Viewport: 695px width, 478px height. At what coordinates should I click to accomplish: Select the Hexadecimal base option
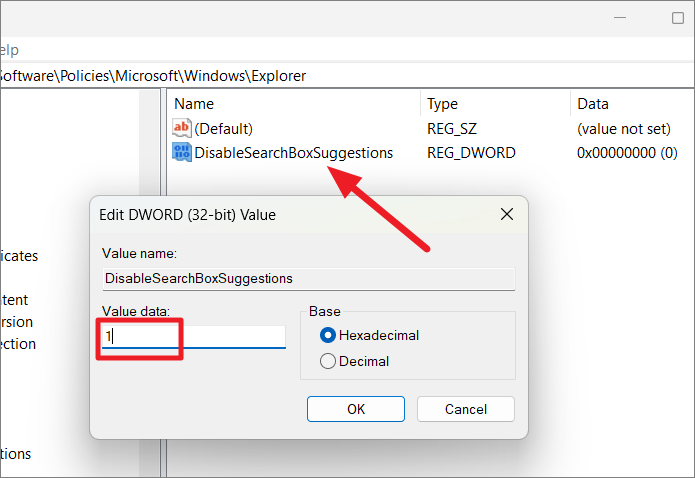point(369,335)
